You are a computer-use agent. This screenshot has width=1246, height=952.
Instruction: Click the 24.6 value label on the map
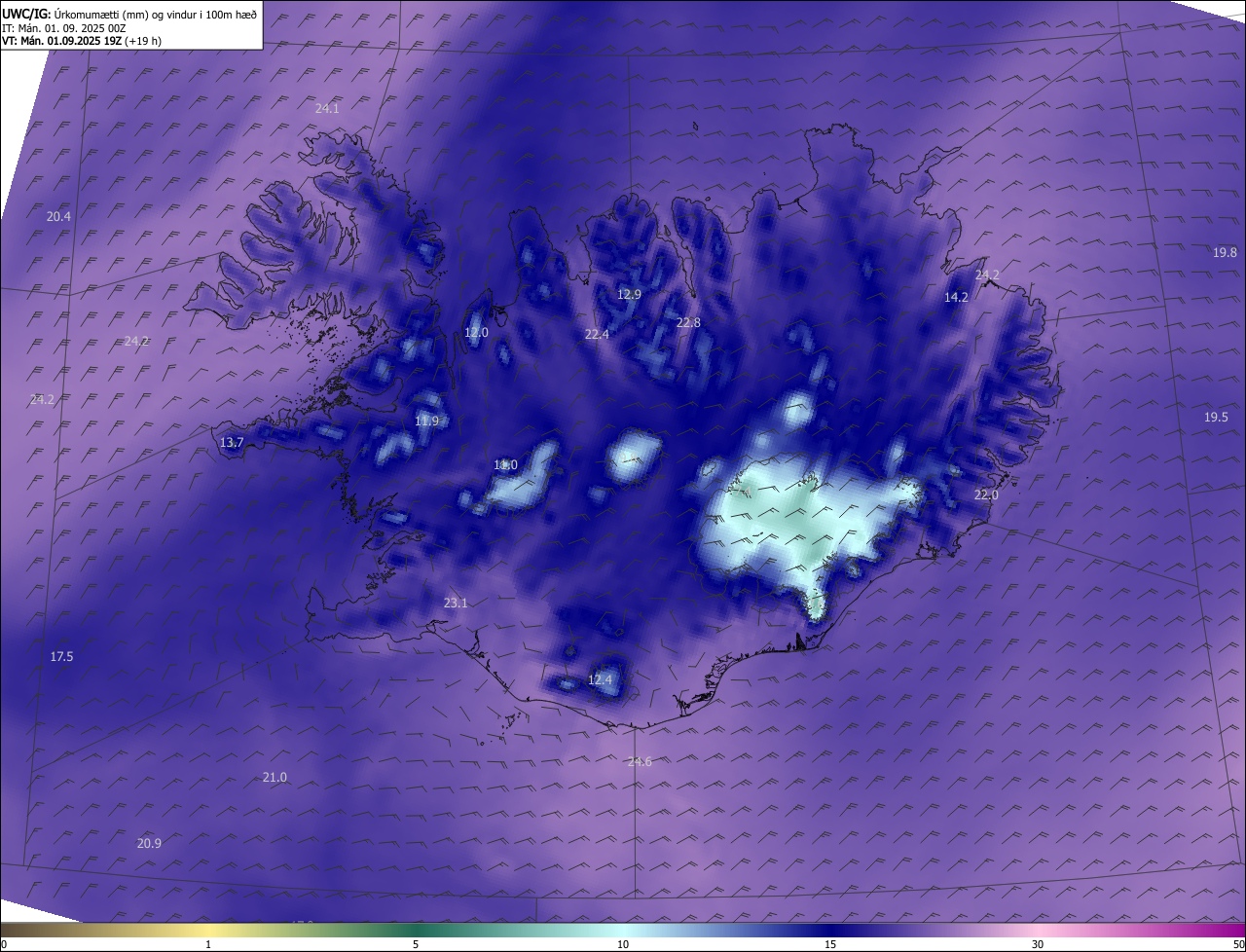tap(640, 761)
